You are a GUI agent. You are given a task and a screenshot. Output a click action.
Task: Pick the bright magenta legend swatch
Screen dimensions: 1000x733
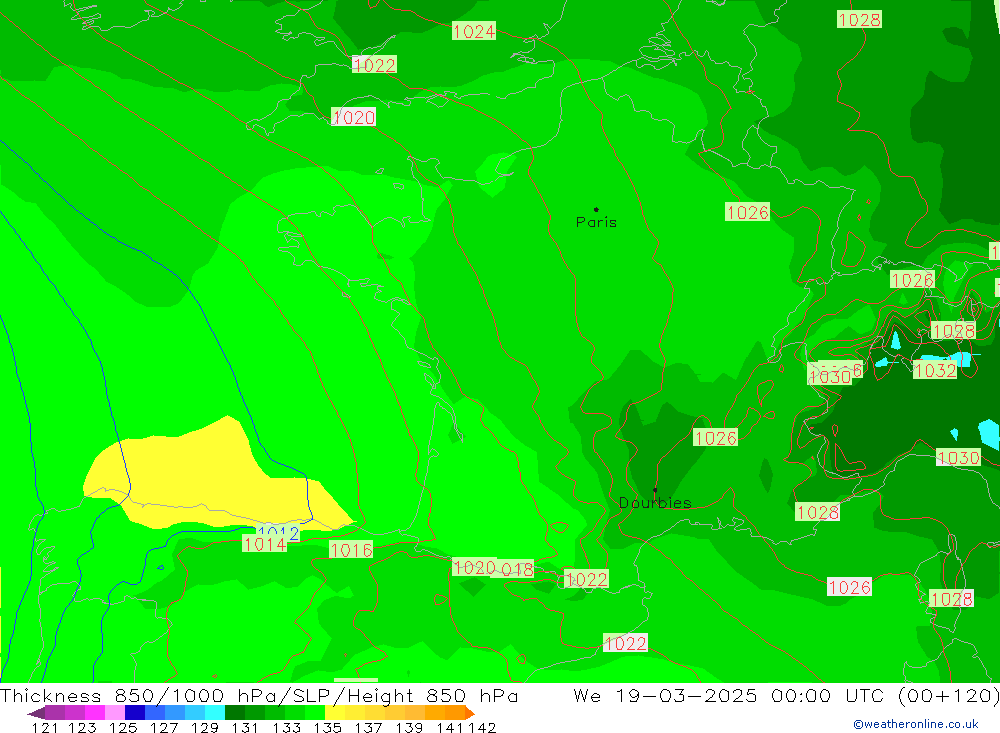[95, 713]
